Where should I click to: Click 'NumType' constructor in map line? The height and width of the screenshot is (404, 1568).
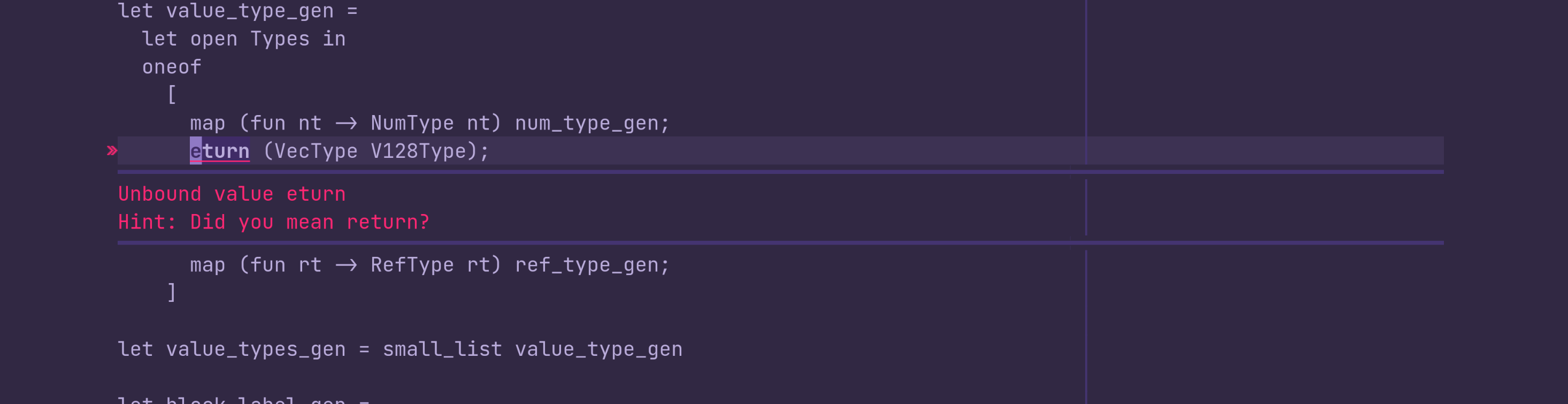(412, 123)
